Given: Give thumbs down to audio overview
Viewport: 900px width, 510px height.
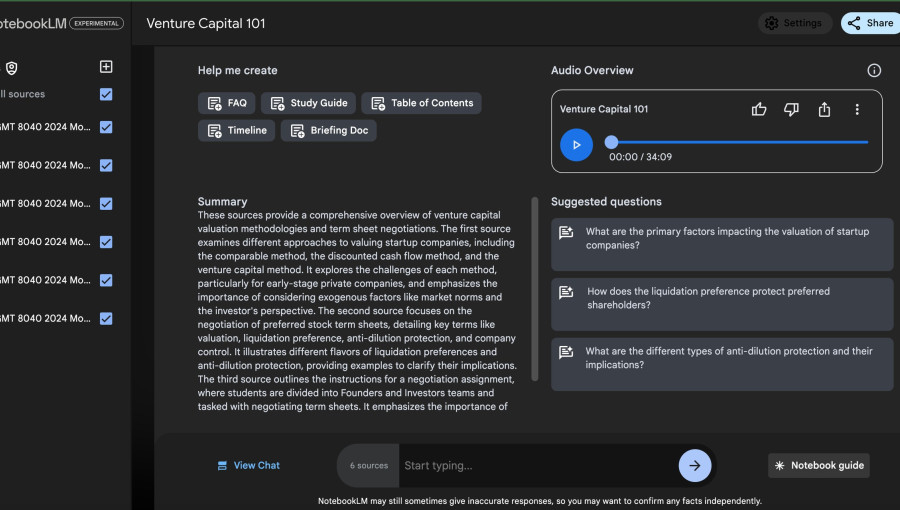Looking at the screenshot, I should (792, 109).
